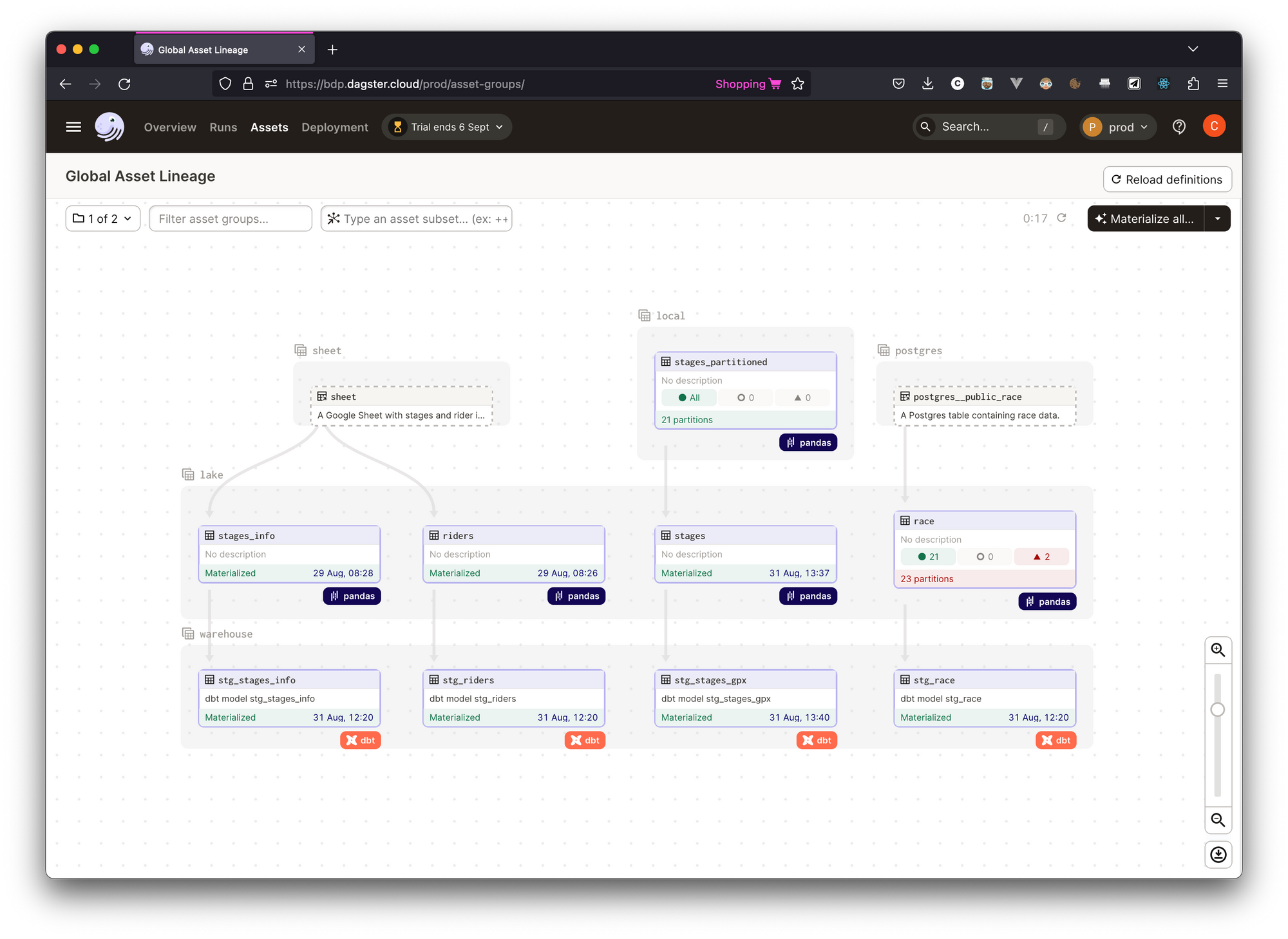The image size is (1288, 939).
Task: Focus the Filter asset groups field
Action: click(x=231, y=219)
